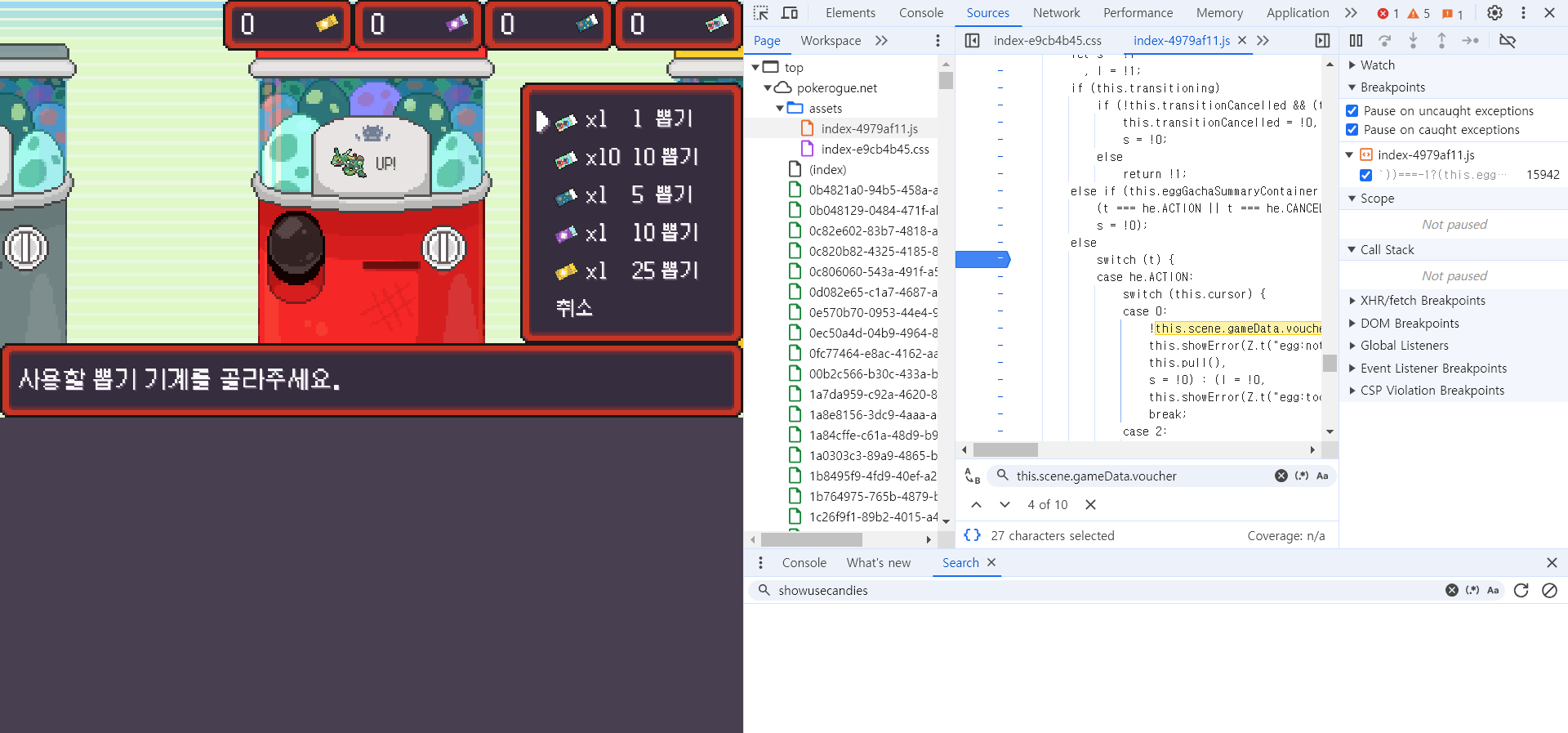Open Sources navigator three-dot menu
The image size is (1568, 733).
(938, 41)
